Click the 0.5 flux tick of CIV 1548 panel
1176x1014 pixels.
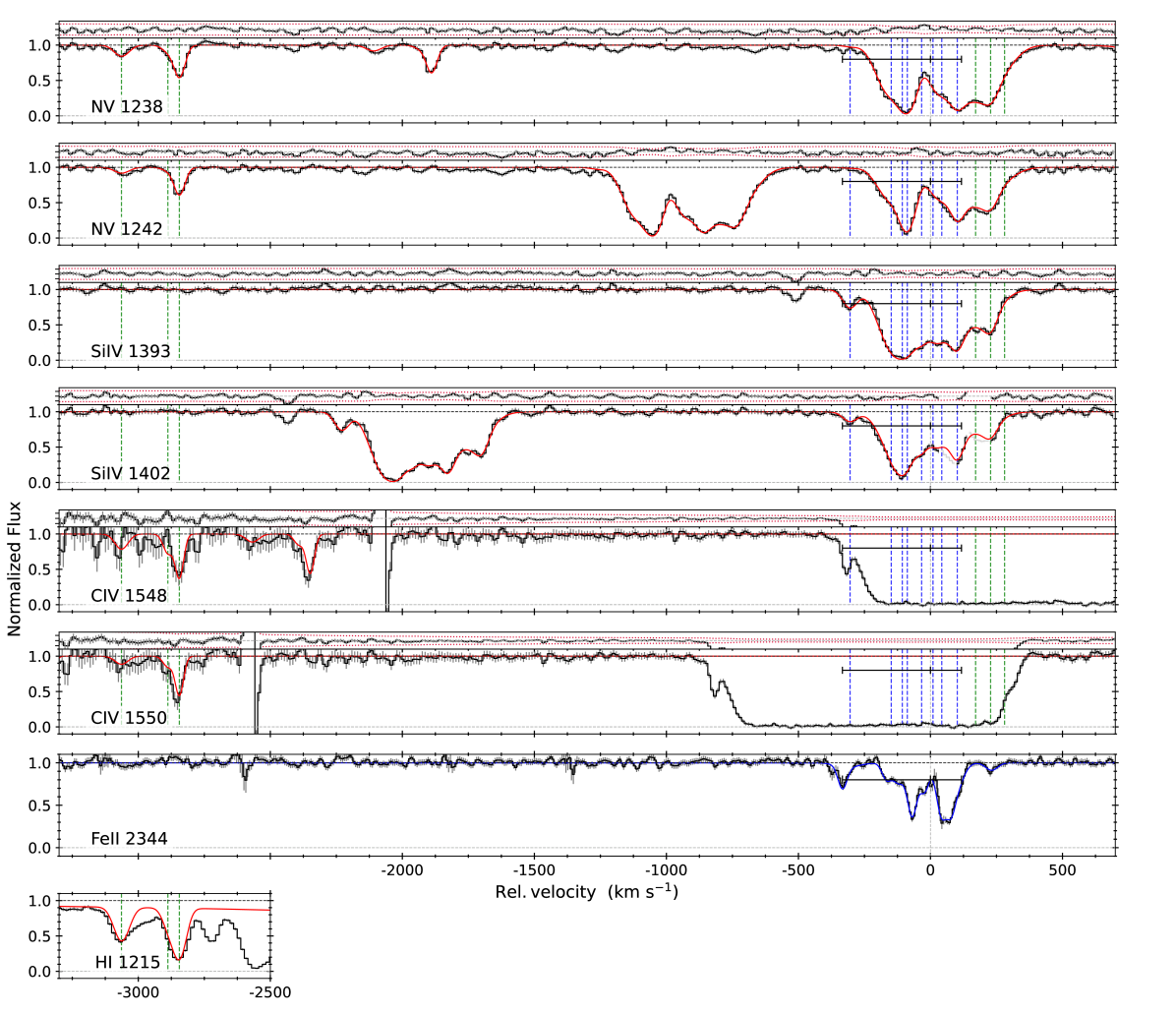(x=39, y=570)
